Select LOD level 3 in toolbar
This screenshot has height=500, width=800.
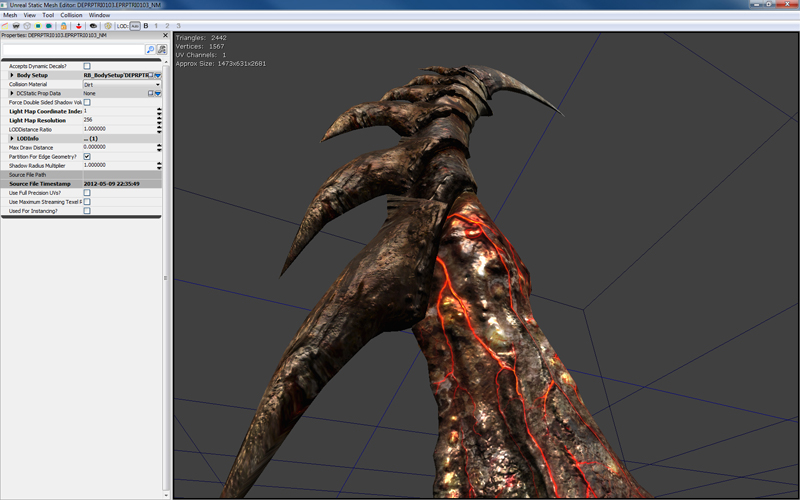point(178,26)
